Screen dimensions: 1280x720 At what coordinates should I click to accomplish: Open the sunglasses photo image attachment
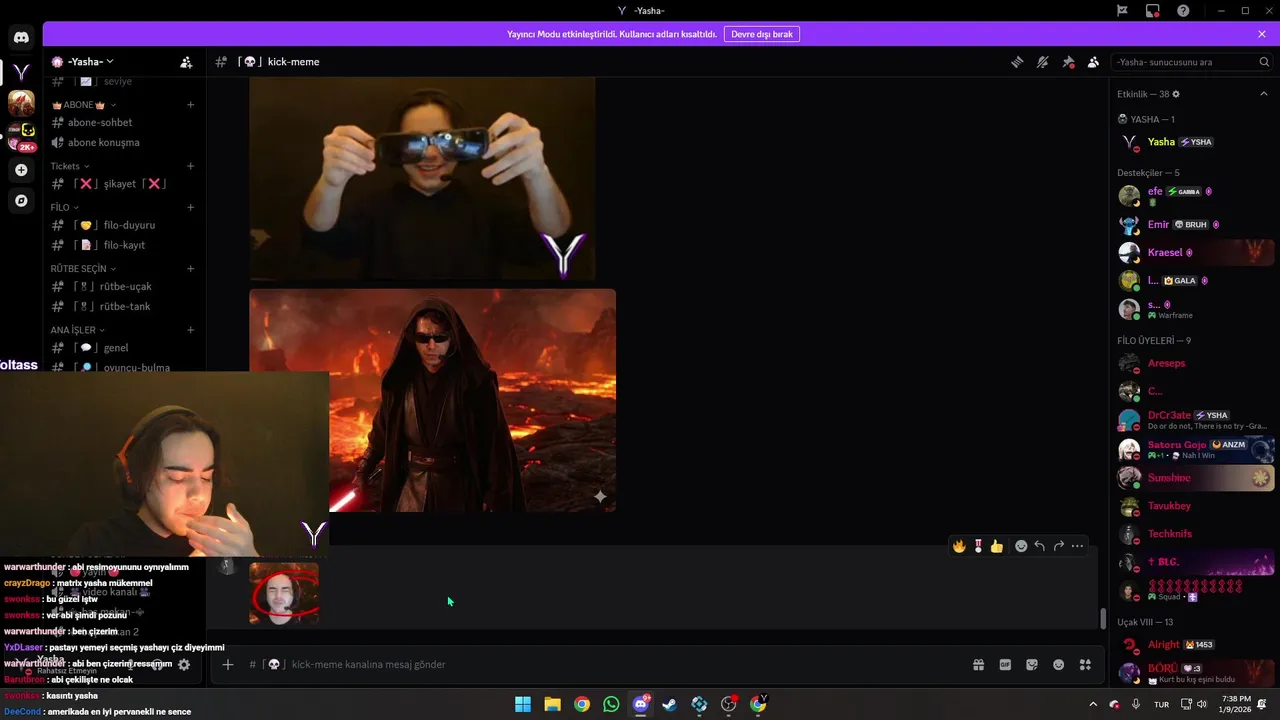pyautogui.click(x=422, y=178)
